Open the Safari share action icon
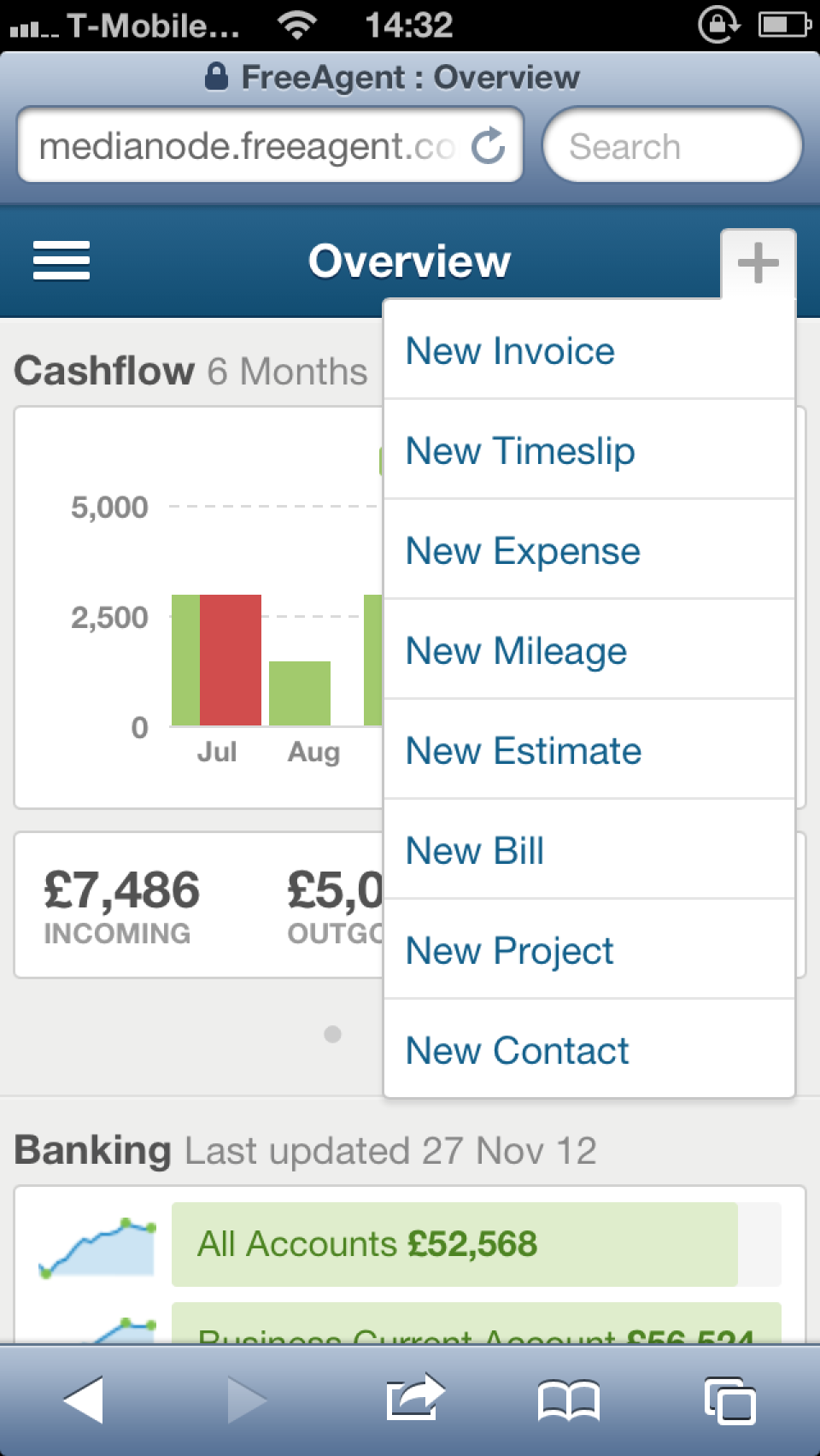The width and height of the screenshot is (820, 1456). (x=414, y=1398)
